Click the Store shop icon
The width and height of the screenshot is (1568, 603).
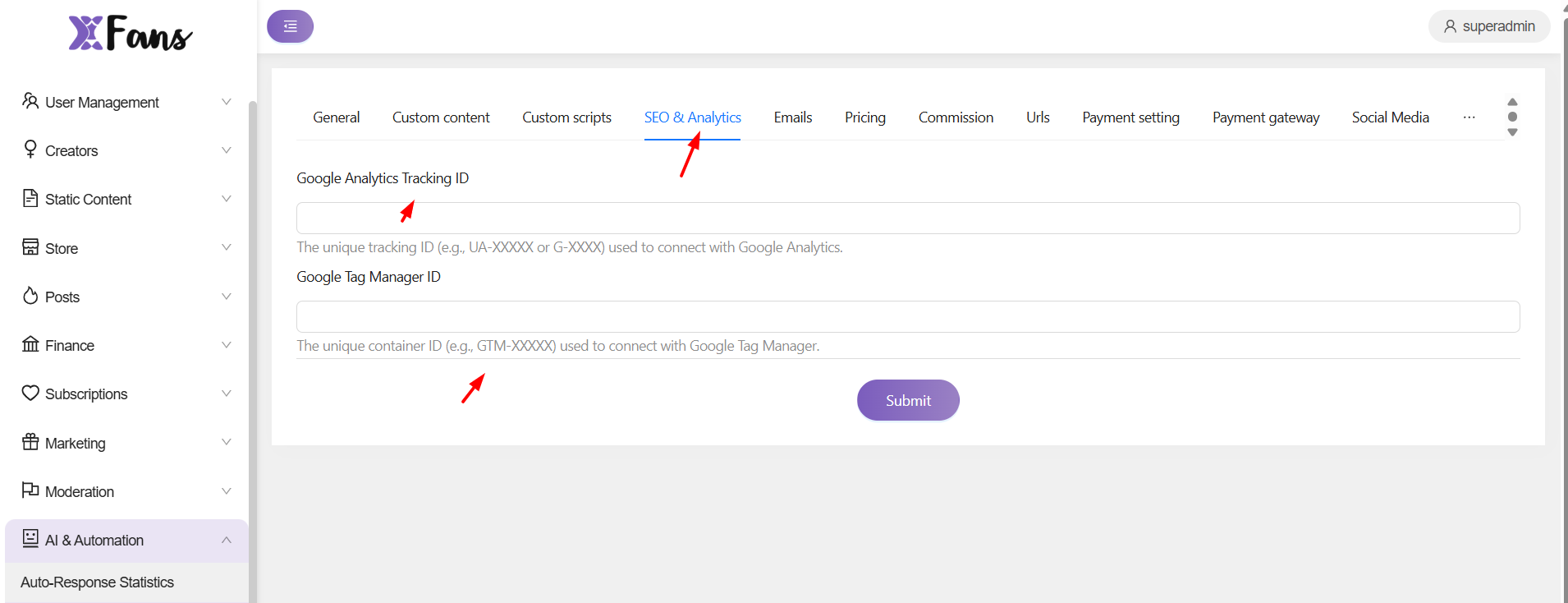click(30, 247)
